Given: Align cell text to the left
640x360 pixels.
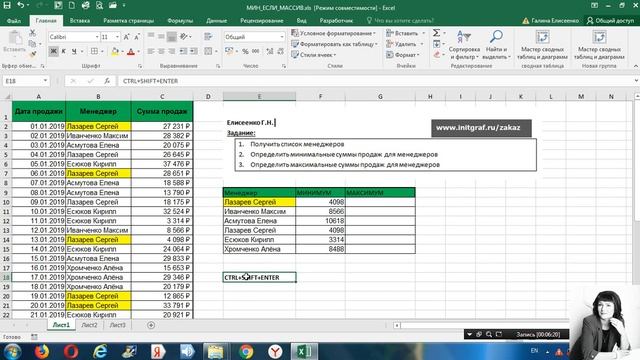Looking at the screenshot, I should 151,51.
